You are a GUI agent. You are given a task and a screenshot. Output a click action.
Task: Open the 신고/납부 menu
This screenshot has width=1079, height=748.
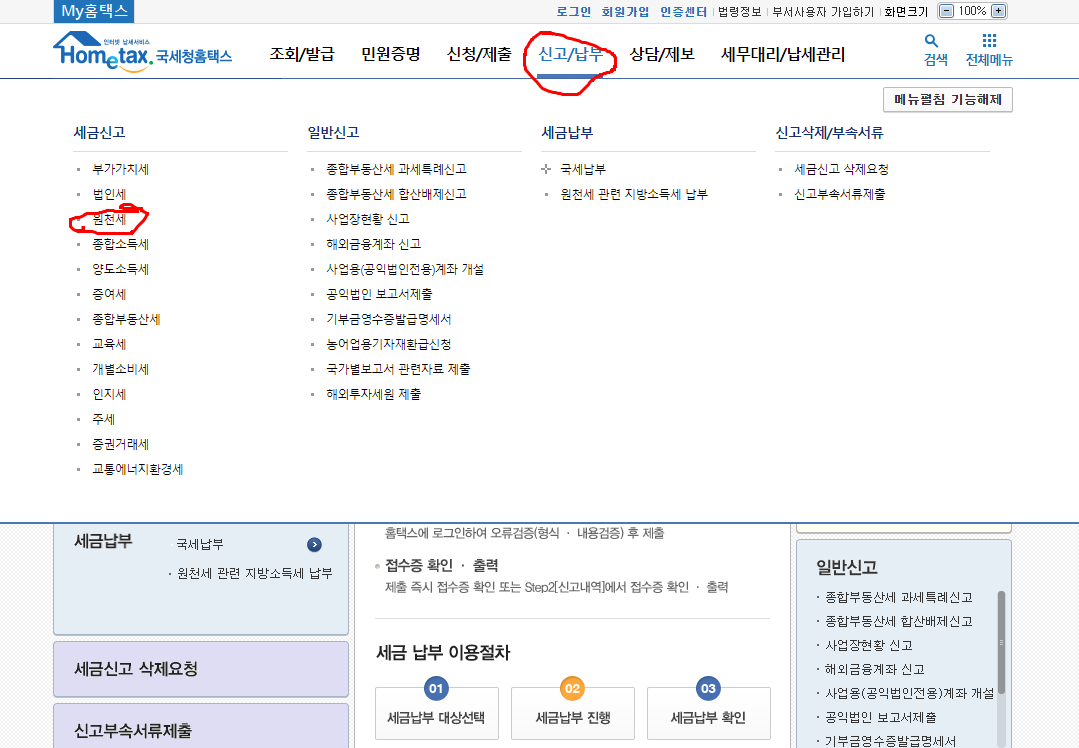point(570,54)
